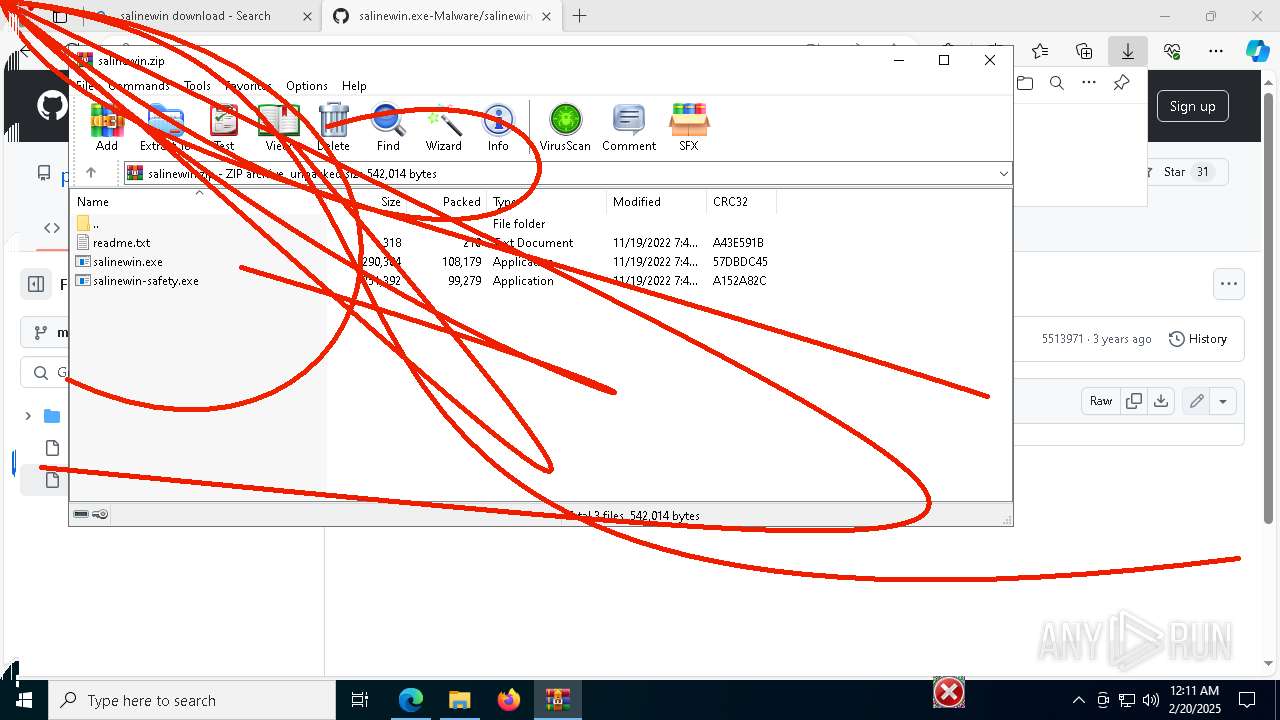
Task: Sort by the Modified column header
Action: click(656, 201)
